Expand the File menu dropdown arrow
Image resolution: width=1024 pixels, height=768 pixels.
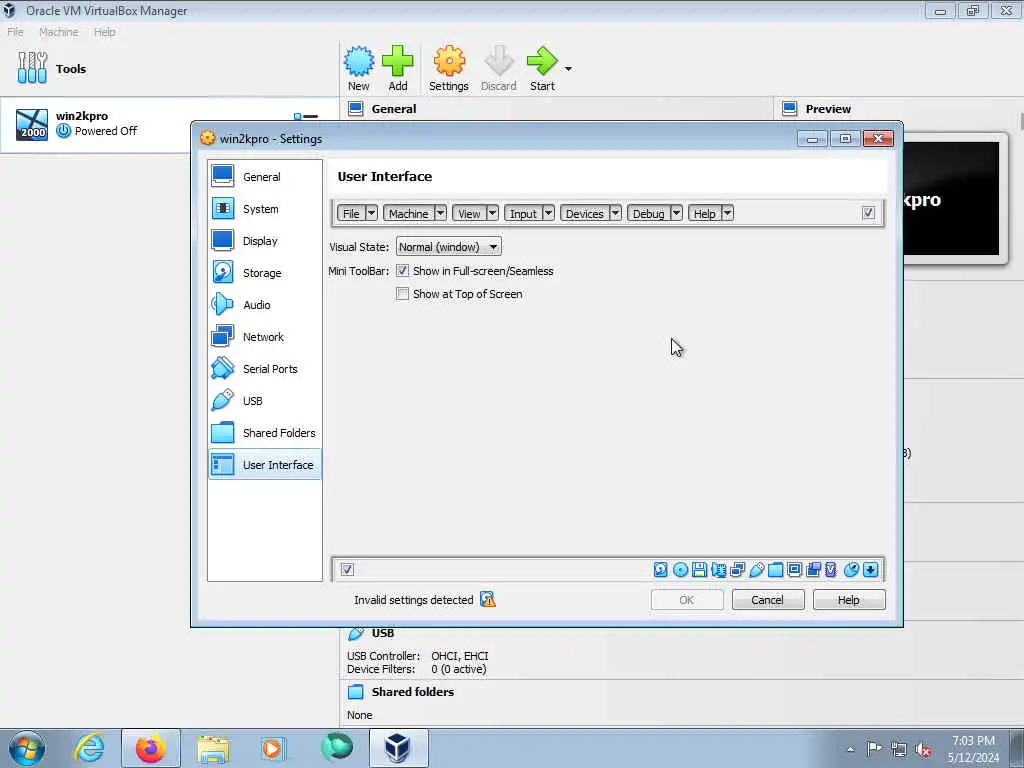(x=371, y=213)
